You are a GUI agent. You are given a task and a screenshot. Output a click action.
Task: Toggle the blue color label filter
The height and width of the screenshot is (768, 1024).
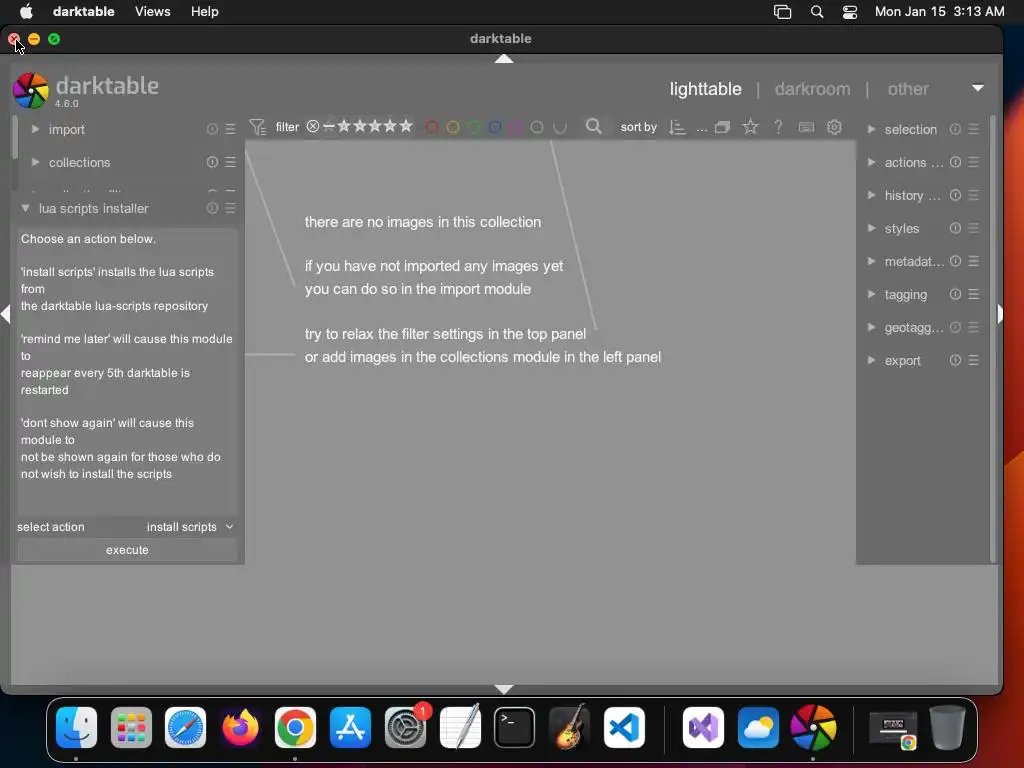click(x=495, y=127)
